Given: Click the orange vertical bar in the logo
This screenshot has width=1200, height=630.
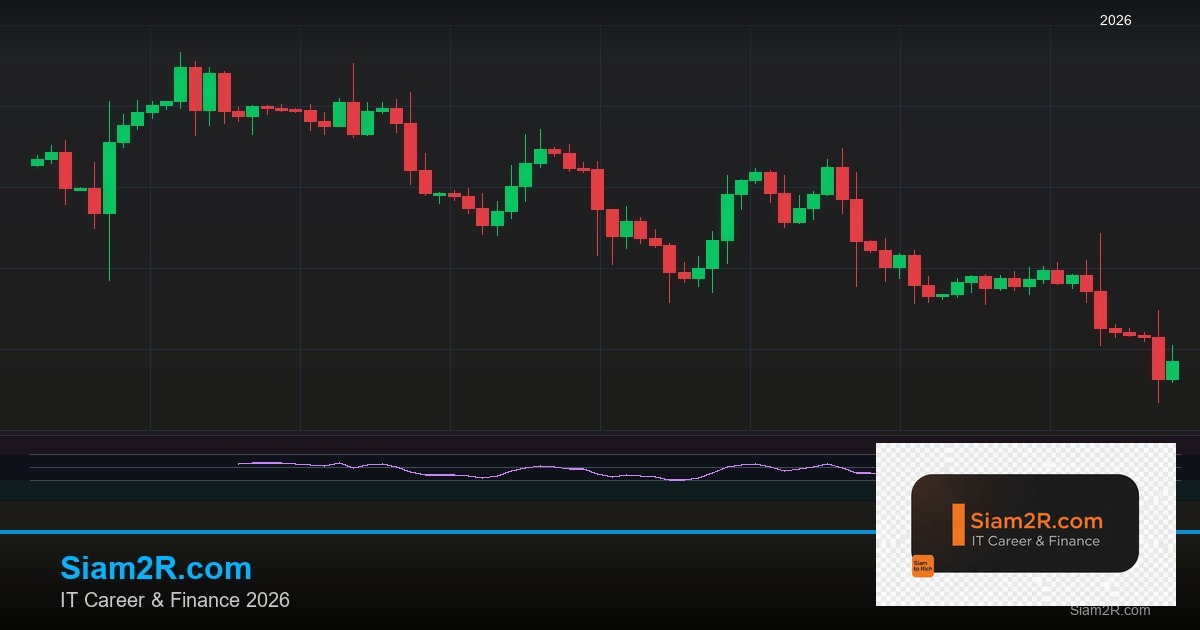Looking at the screenshot, I should click(x=958, y=525).
